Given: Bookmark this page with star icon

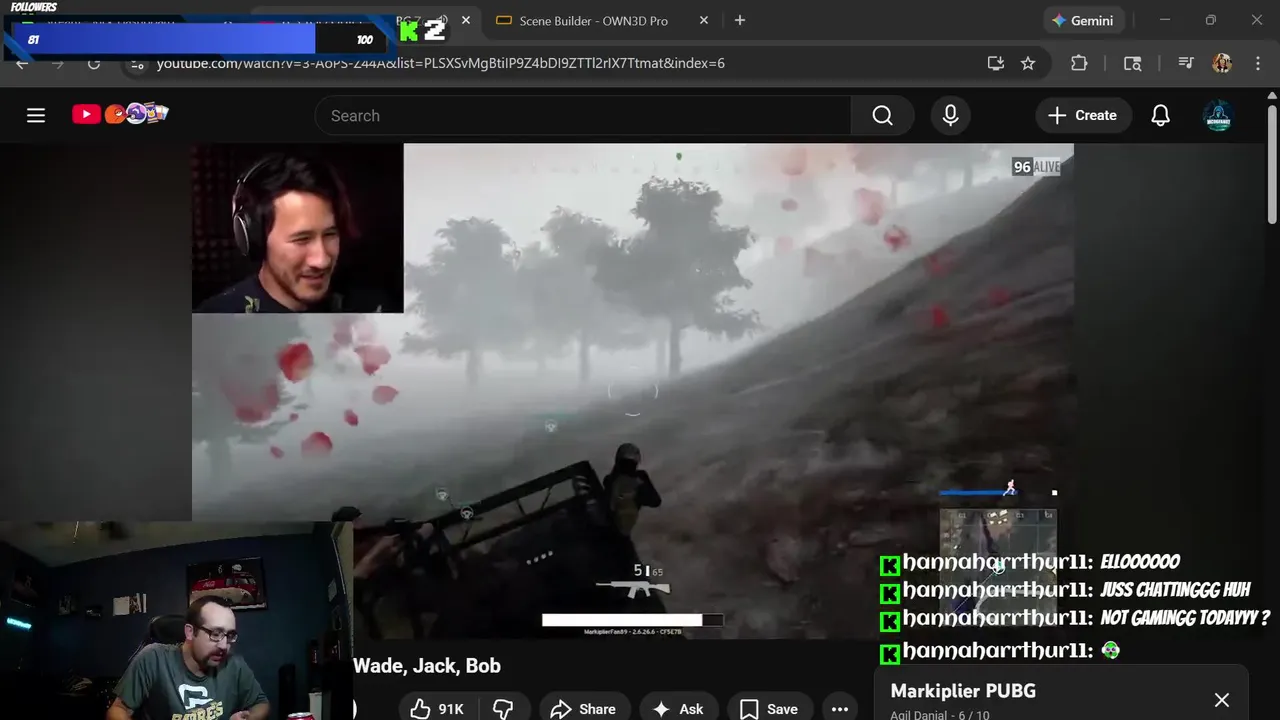Looking at the screenshot, I should click(x=1028, y=63).
